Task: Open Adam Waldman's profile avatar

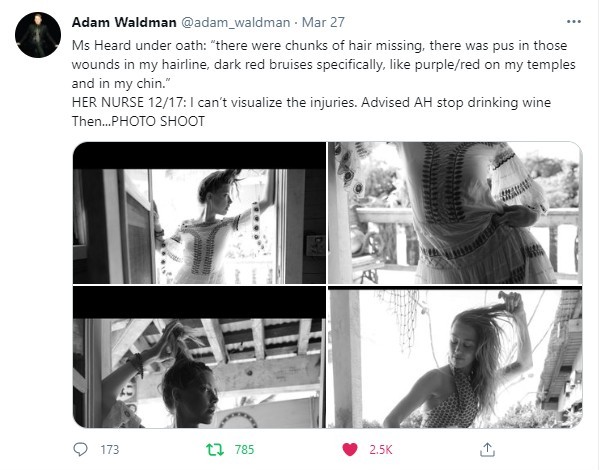Action: (38, 35)
